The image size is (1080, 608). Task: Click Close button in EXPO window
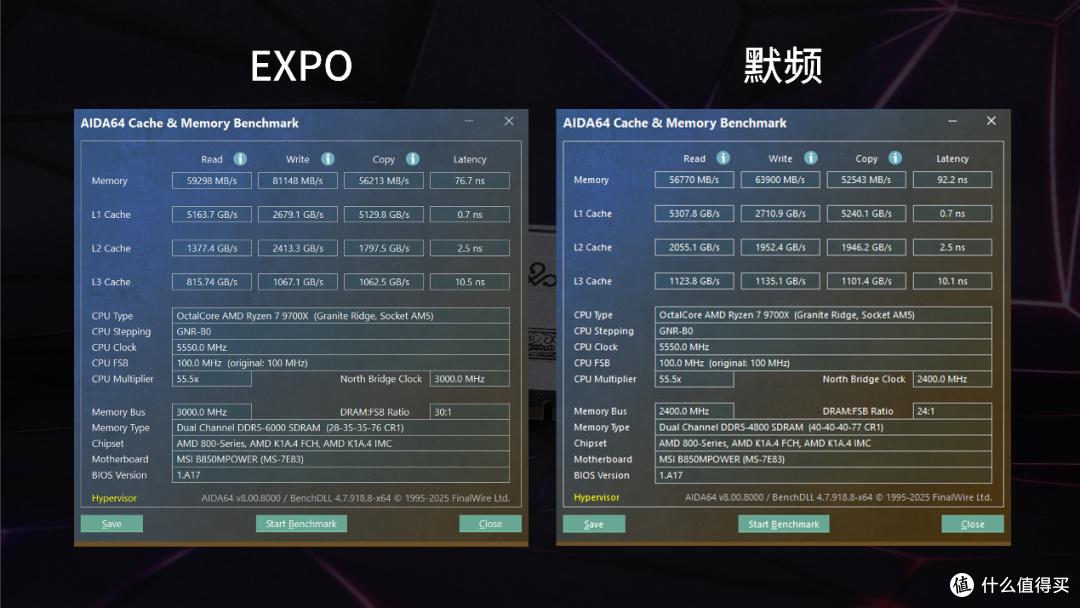click(x=490, y=524)
